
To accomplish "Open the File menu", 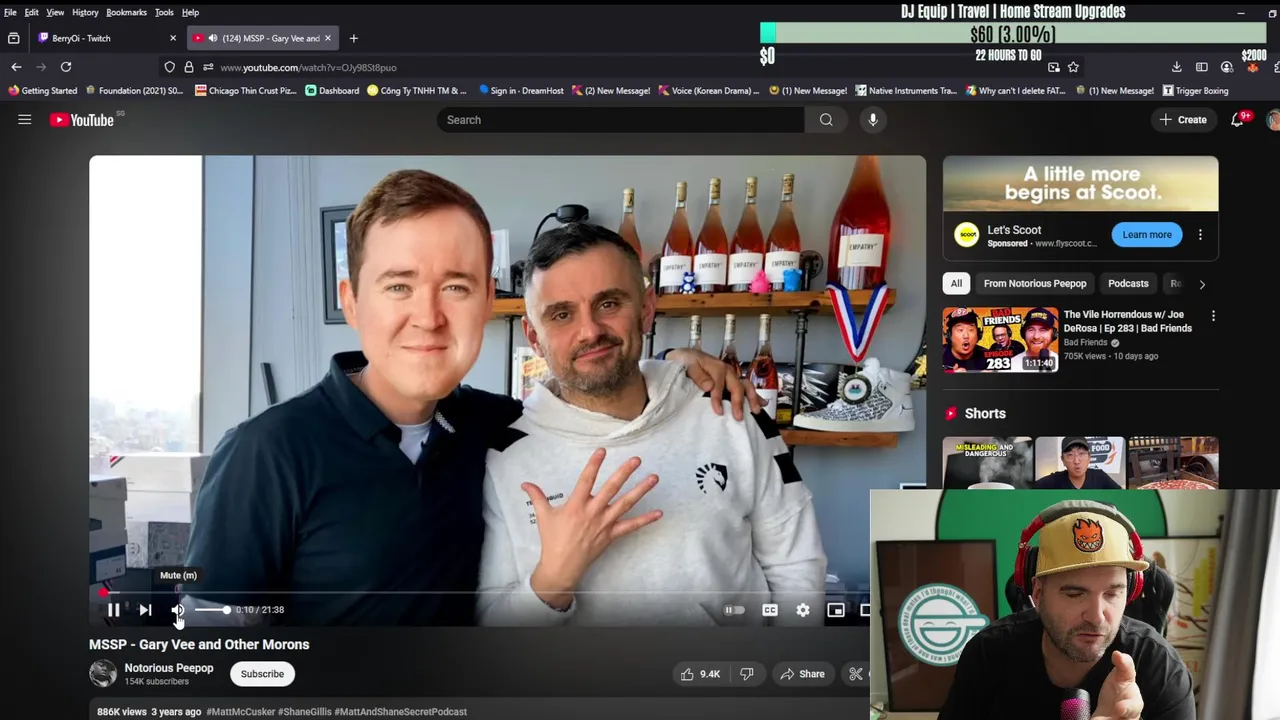I will [x=10, y=12].
